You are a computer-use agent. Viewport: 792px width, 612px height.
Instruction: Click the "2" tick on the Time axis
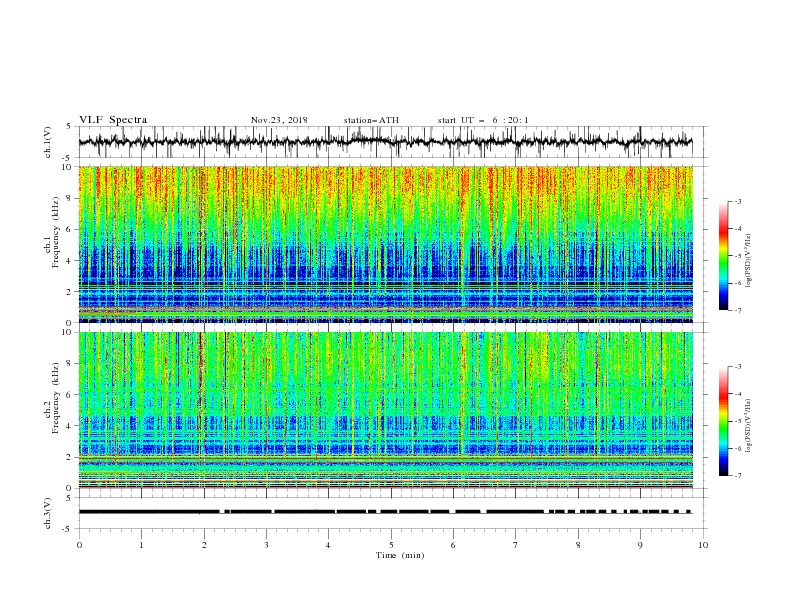(204, 545)
